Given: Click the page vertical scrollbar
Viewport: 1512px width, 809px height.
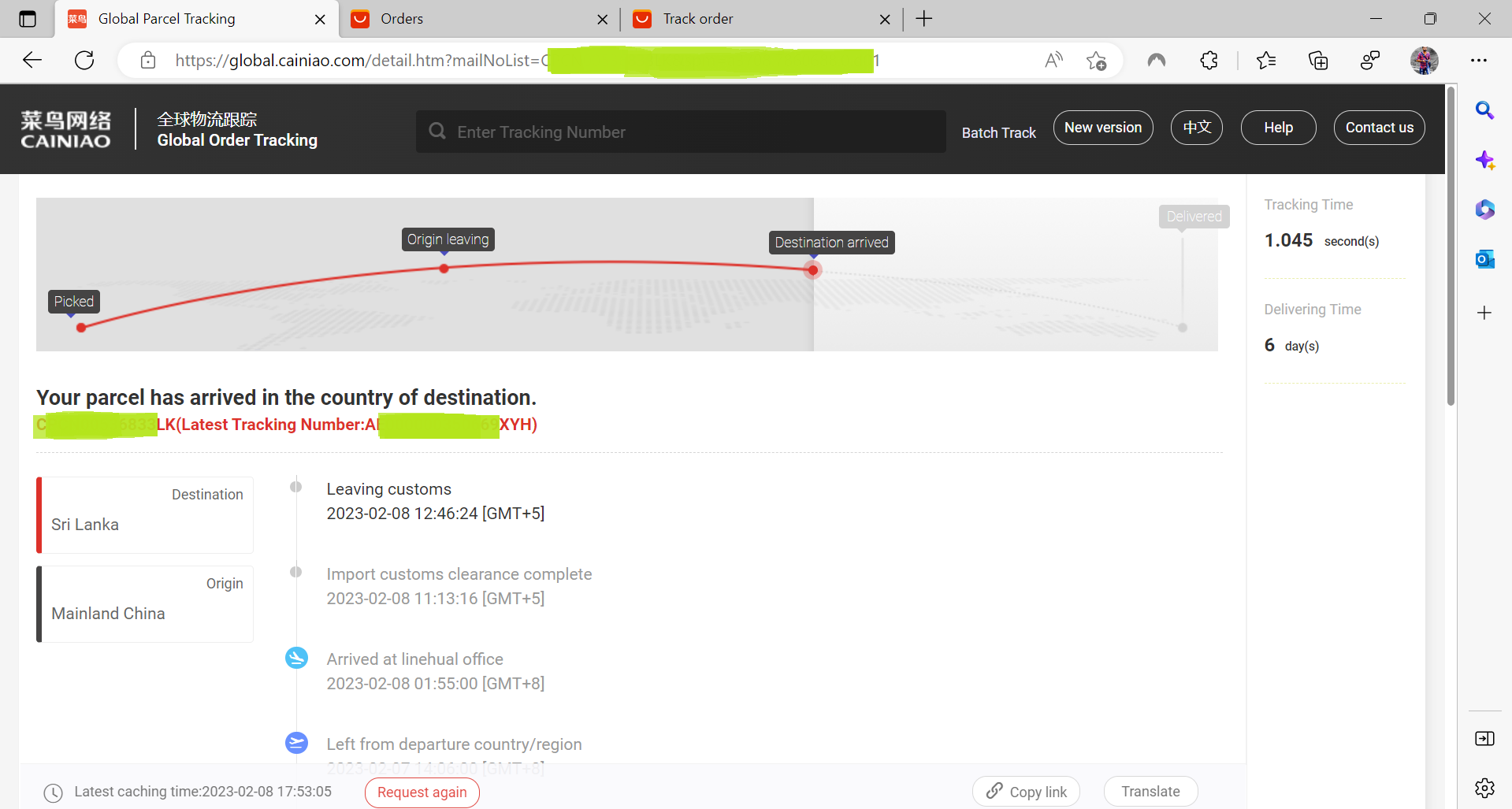Looking at the screenshot, I should (x=1451, y=246).
